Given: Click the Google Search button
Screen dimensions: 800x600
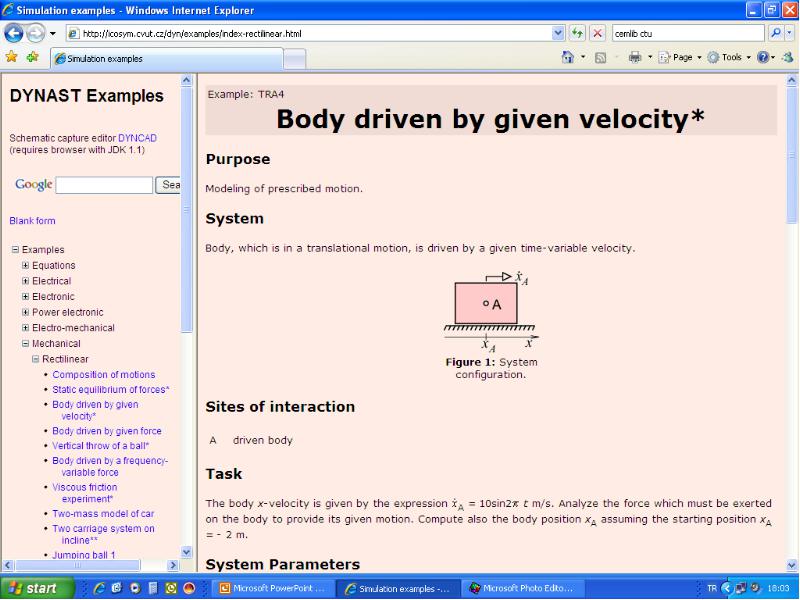Looking at the screenshot, I should (168, 185).
